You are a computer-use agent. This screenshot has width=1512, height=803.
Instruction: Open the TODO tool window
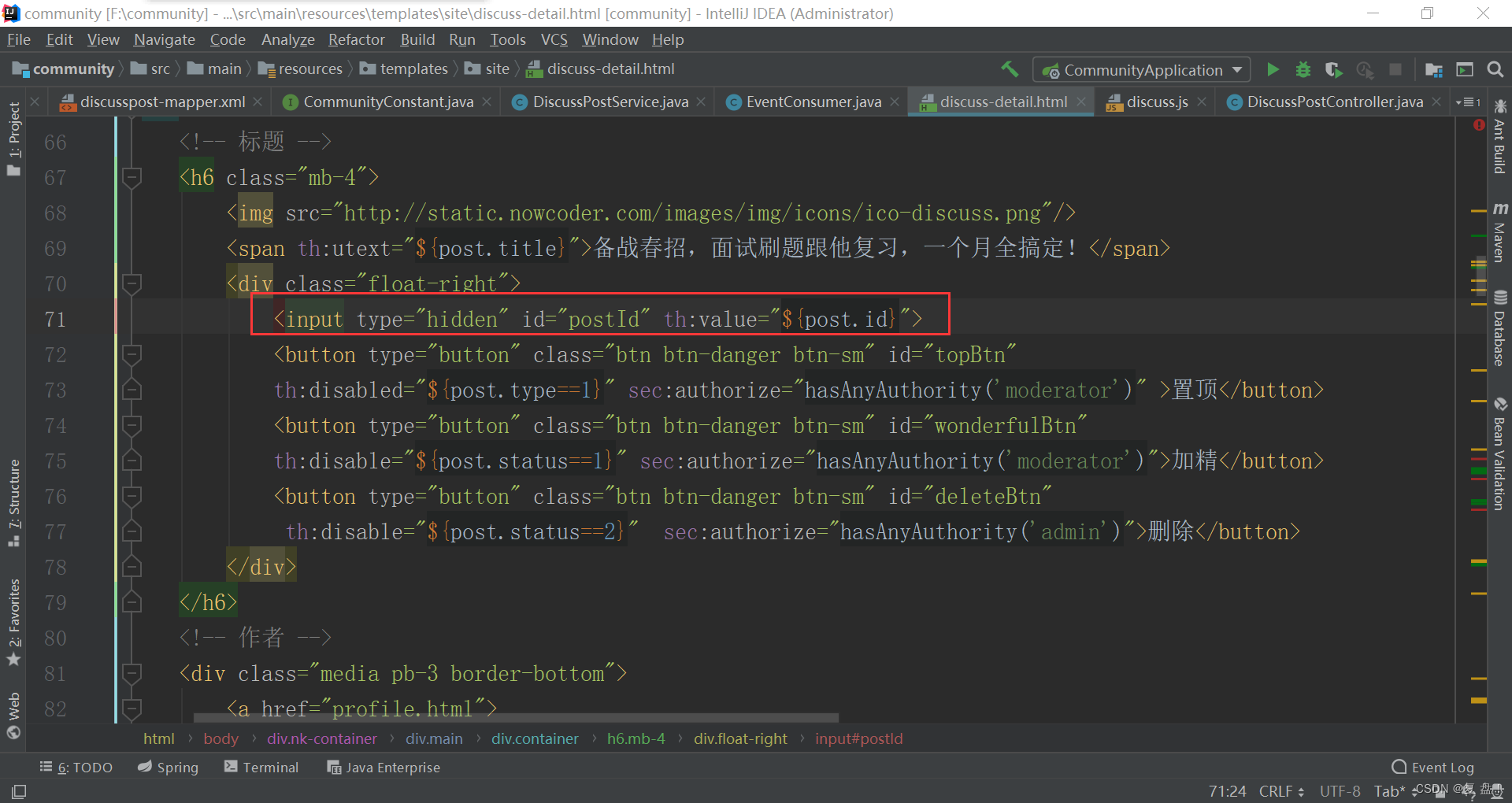[76, 767]
